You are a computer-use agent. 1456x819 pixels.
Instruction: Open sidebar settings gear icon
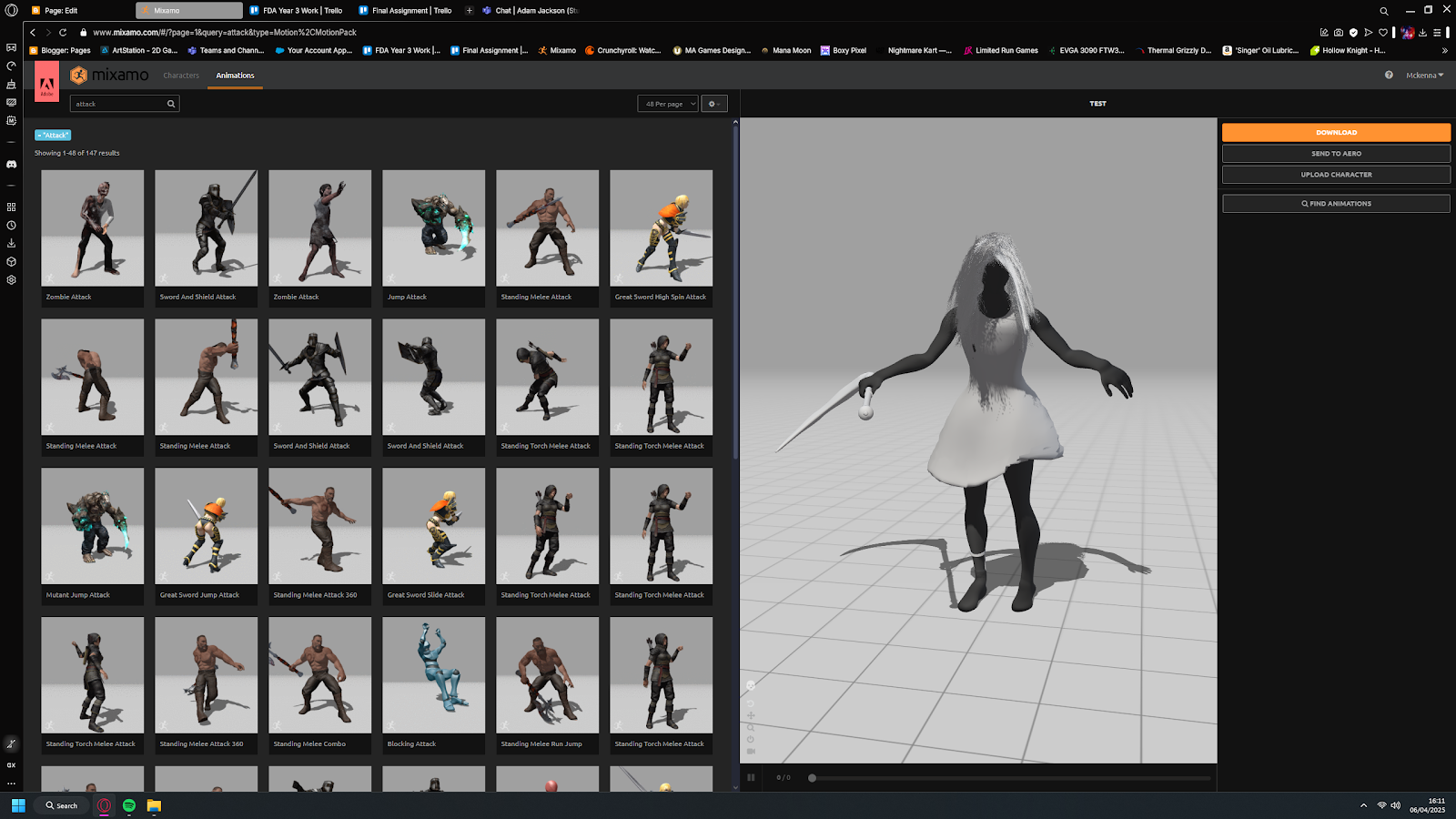[11, 279]
